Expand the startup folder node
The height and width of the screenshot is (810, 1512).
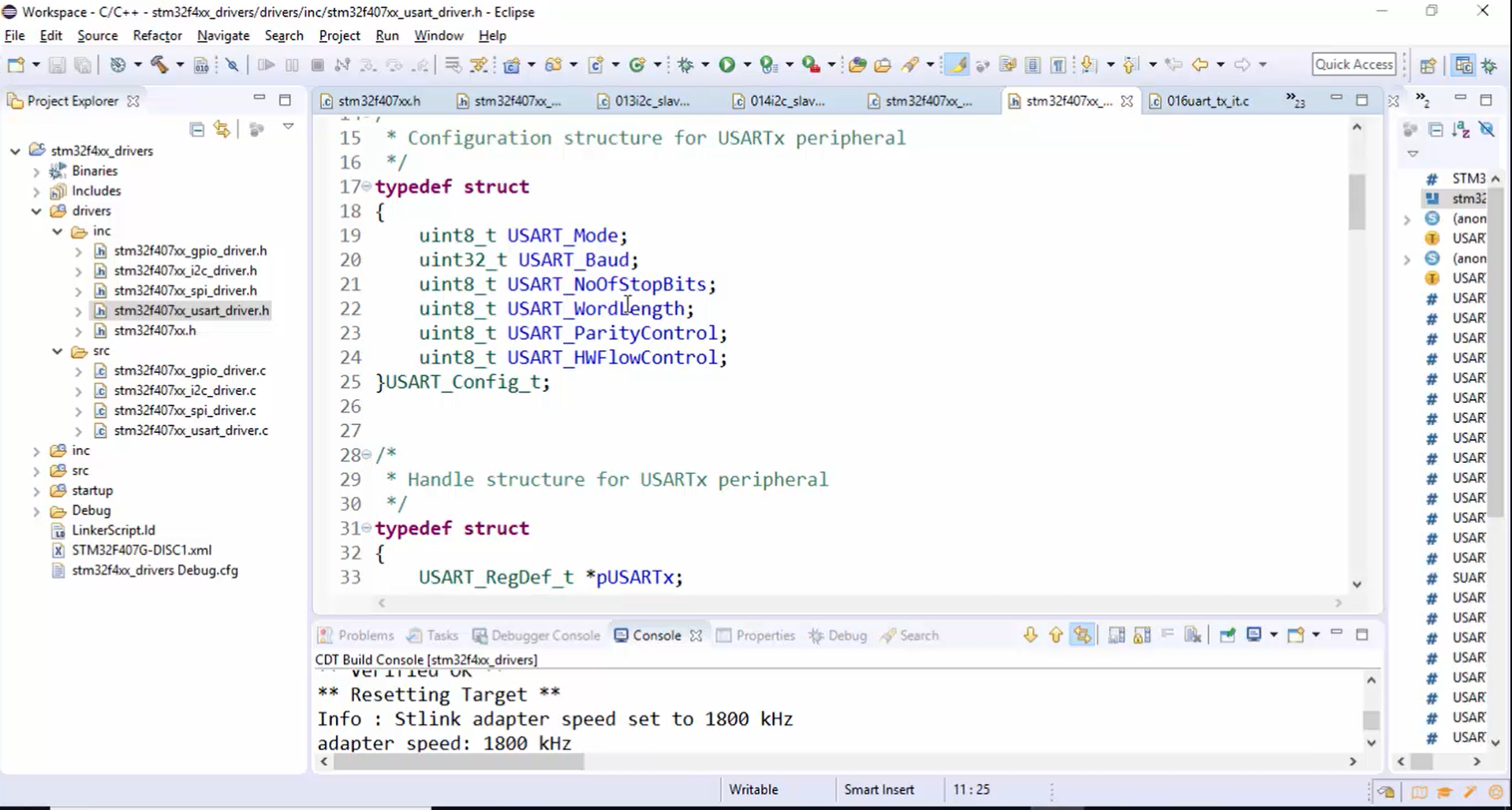pos(36,491)
